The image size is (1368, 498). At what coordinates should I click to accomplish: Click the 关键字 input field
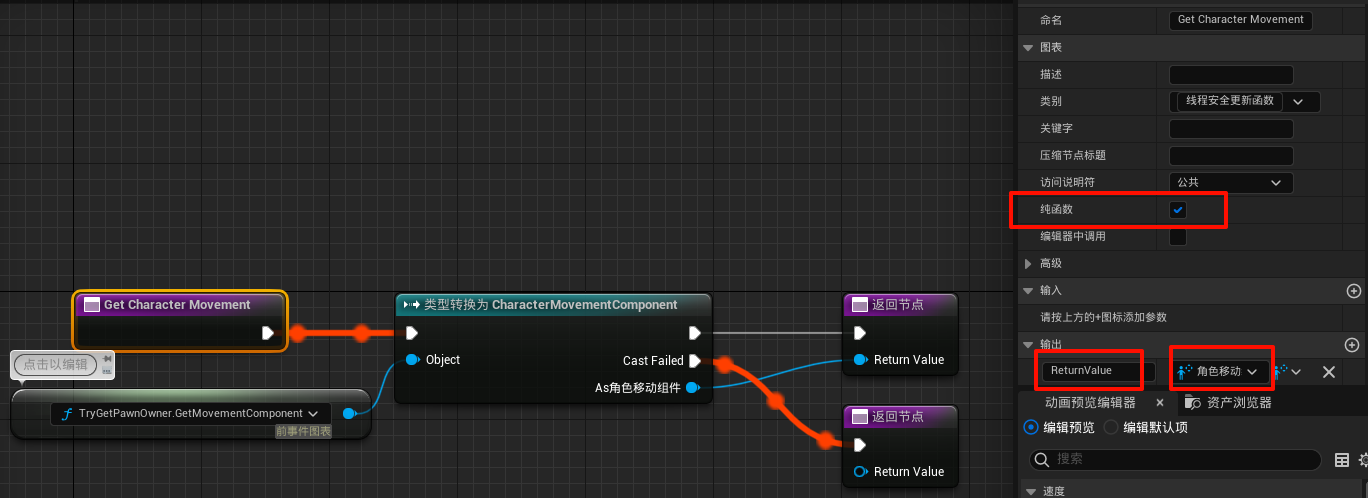point(1231,128)
